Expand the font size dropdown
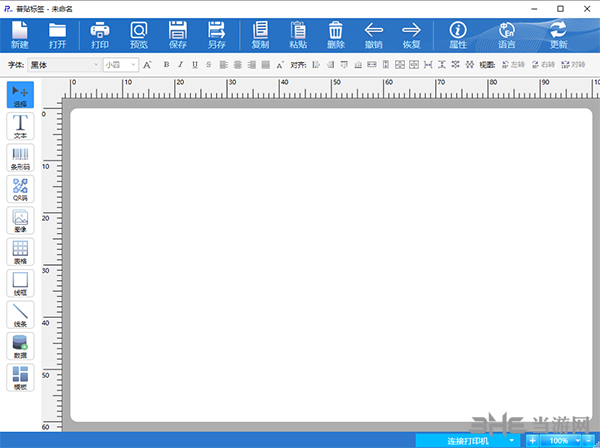Image resolution: width=600 pixels, height=448 pixels. click(x=132, y=65)
